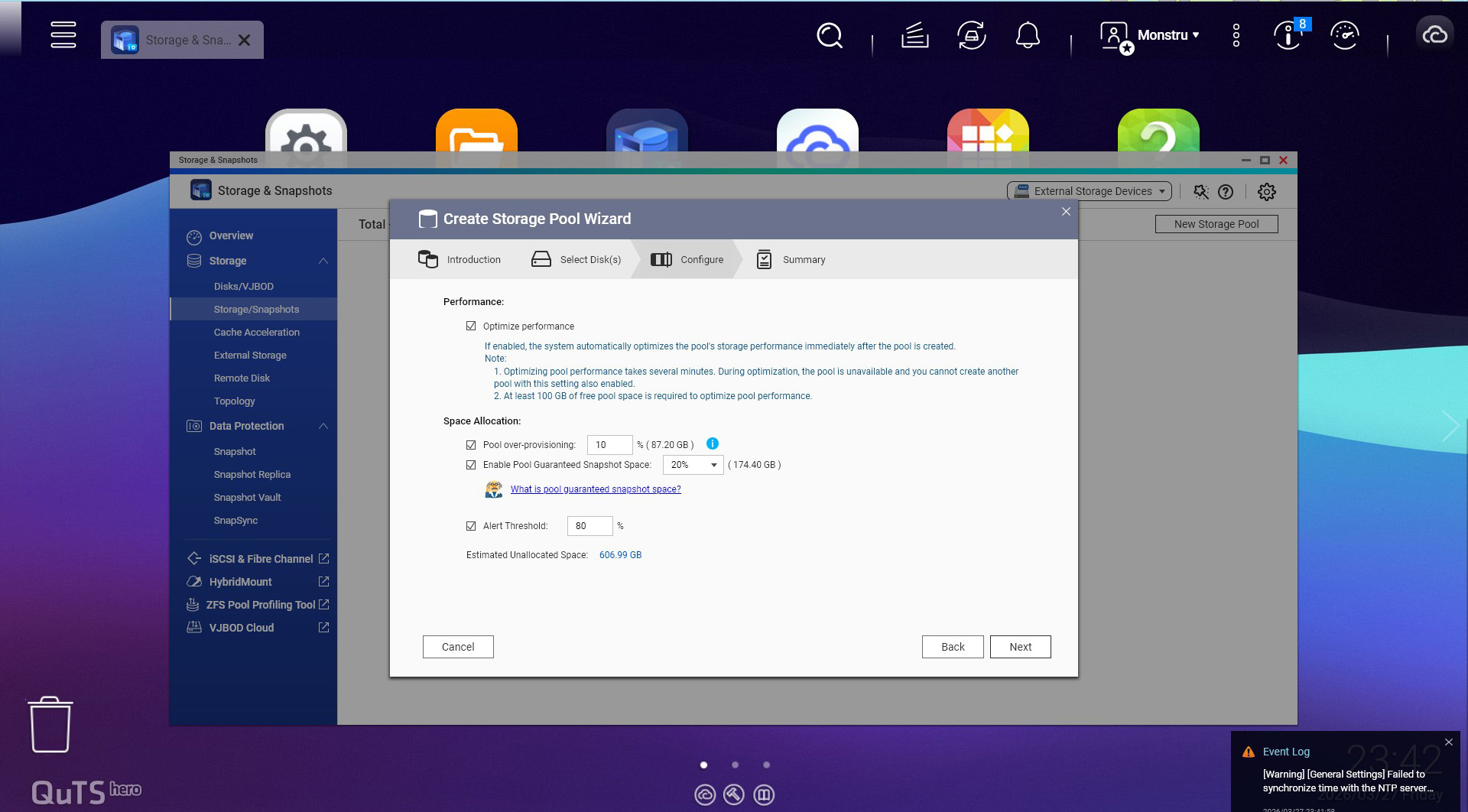The width and height of the screenshot is (1468, 812).
Task: Open the main hamburger menu
Action: click(x=63, y=34)
